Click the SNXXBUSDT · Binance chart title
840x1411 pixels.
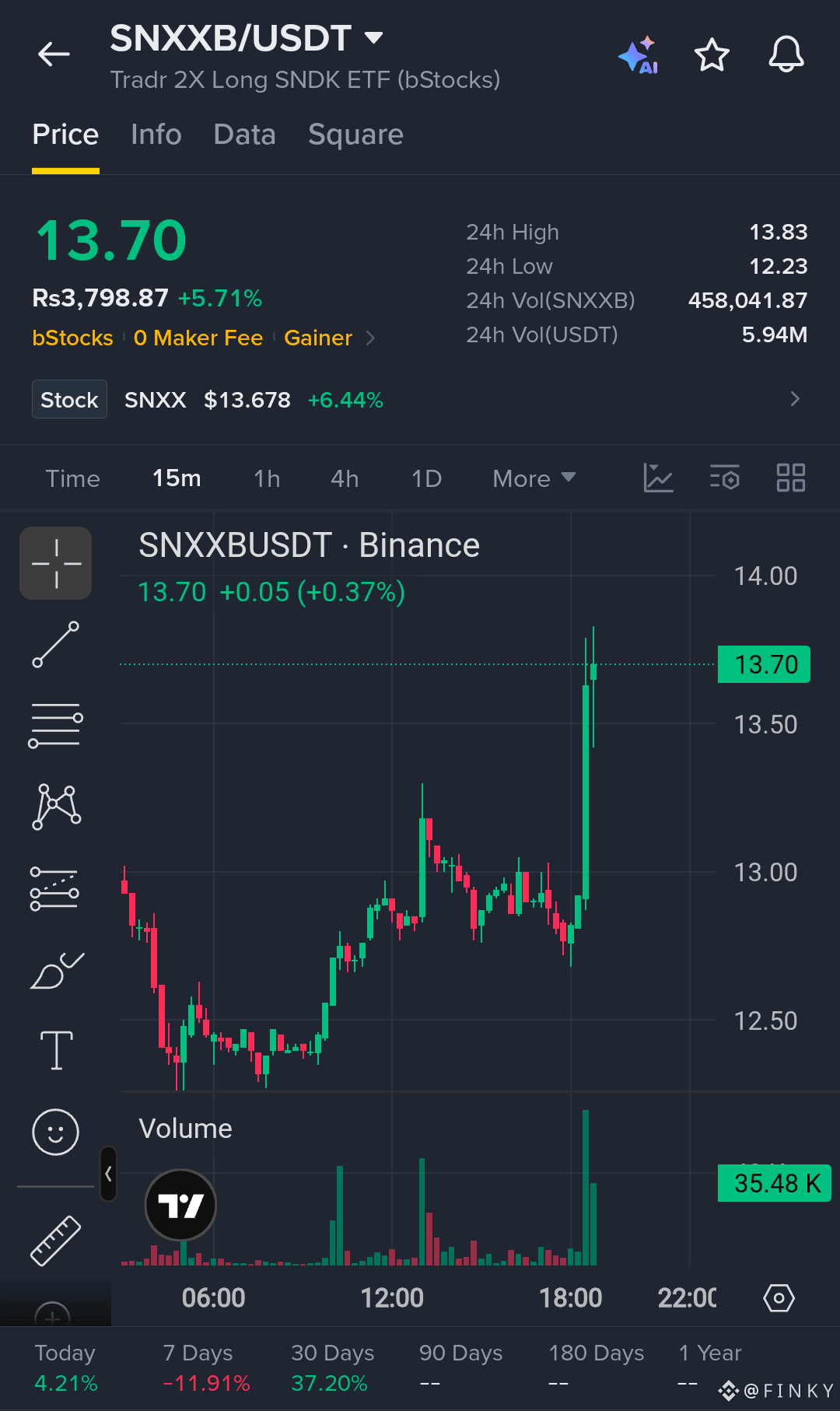tap(309, 545)
